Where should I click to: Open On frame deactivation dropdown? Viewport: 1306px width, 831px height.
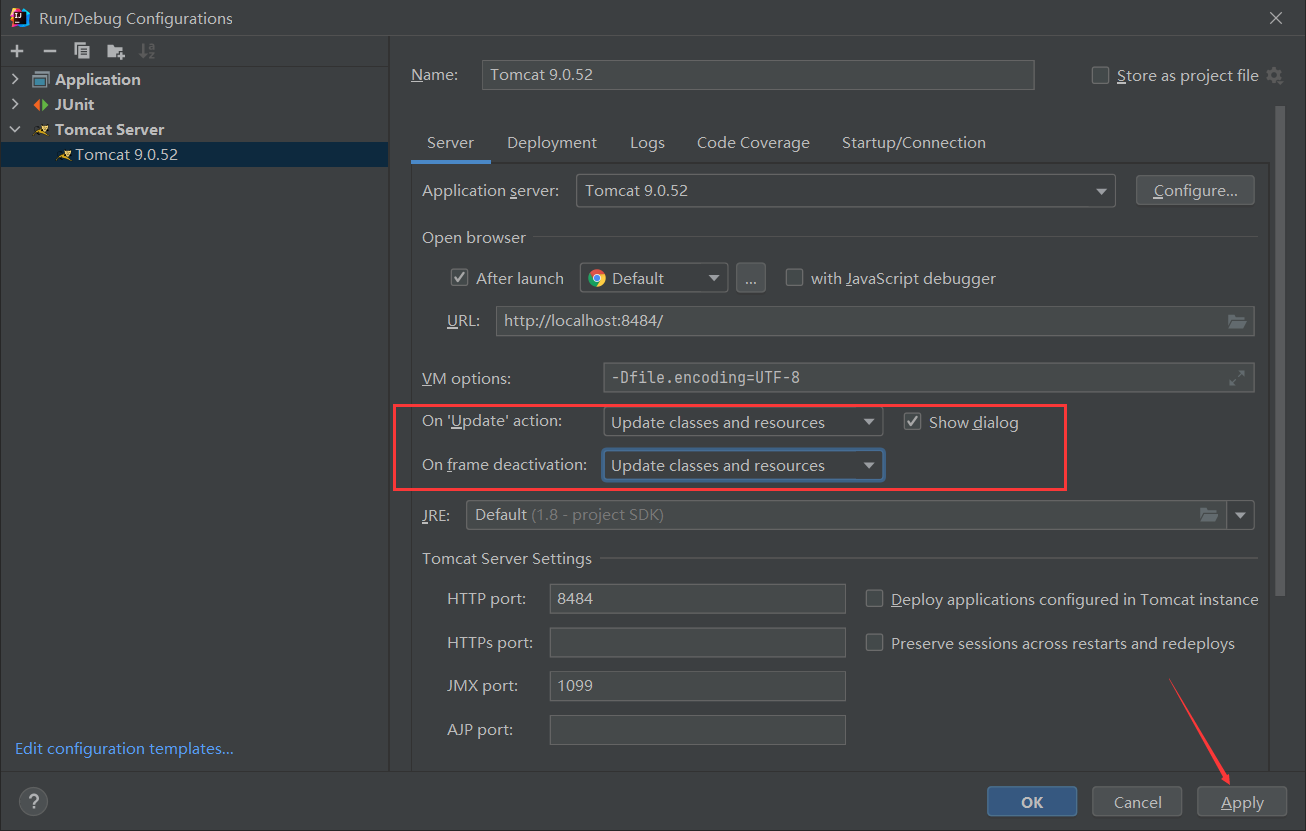coord(743,465)
